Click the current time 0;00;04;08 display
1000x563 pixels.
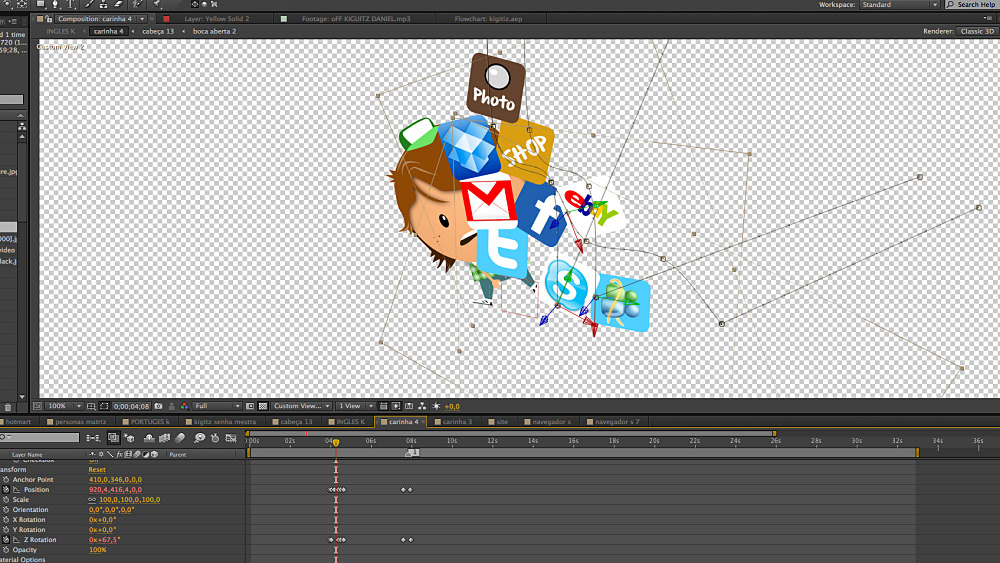pos(131,406)
